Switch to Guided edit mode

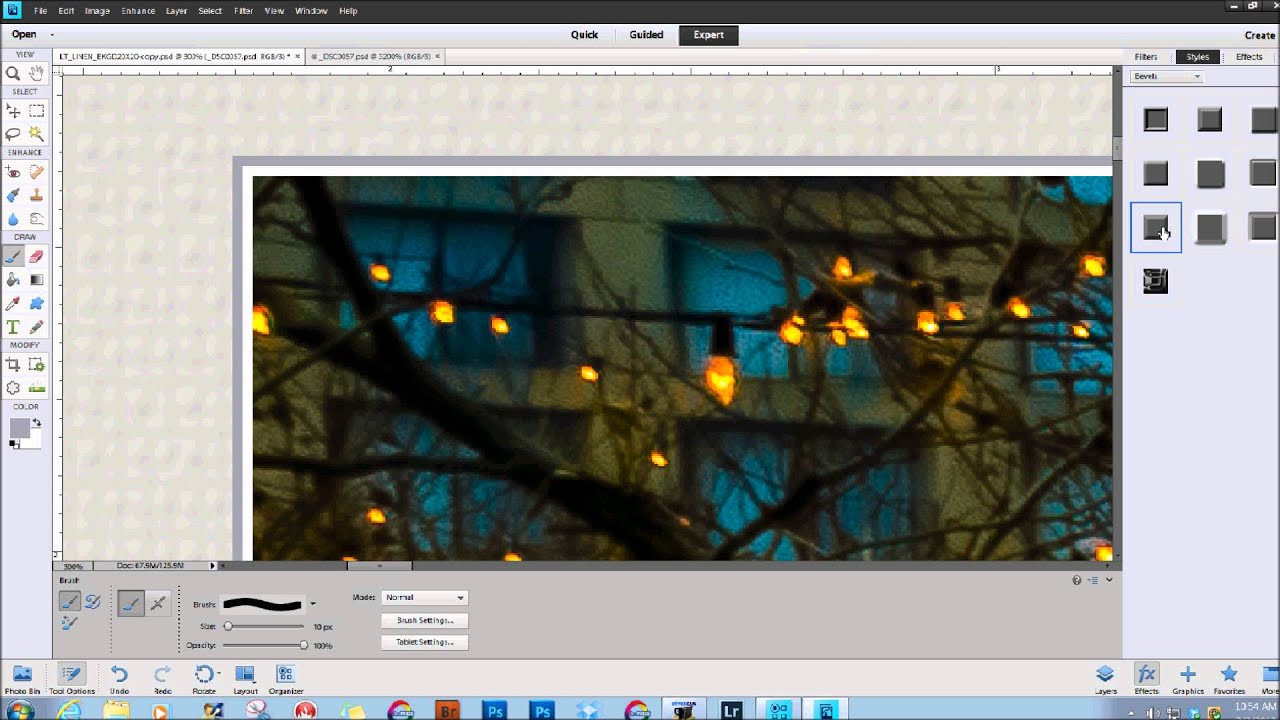[646, 35]
